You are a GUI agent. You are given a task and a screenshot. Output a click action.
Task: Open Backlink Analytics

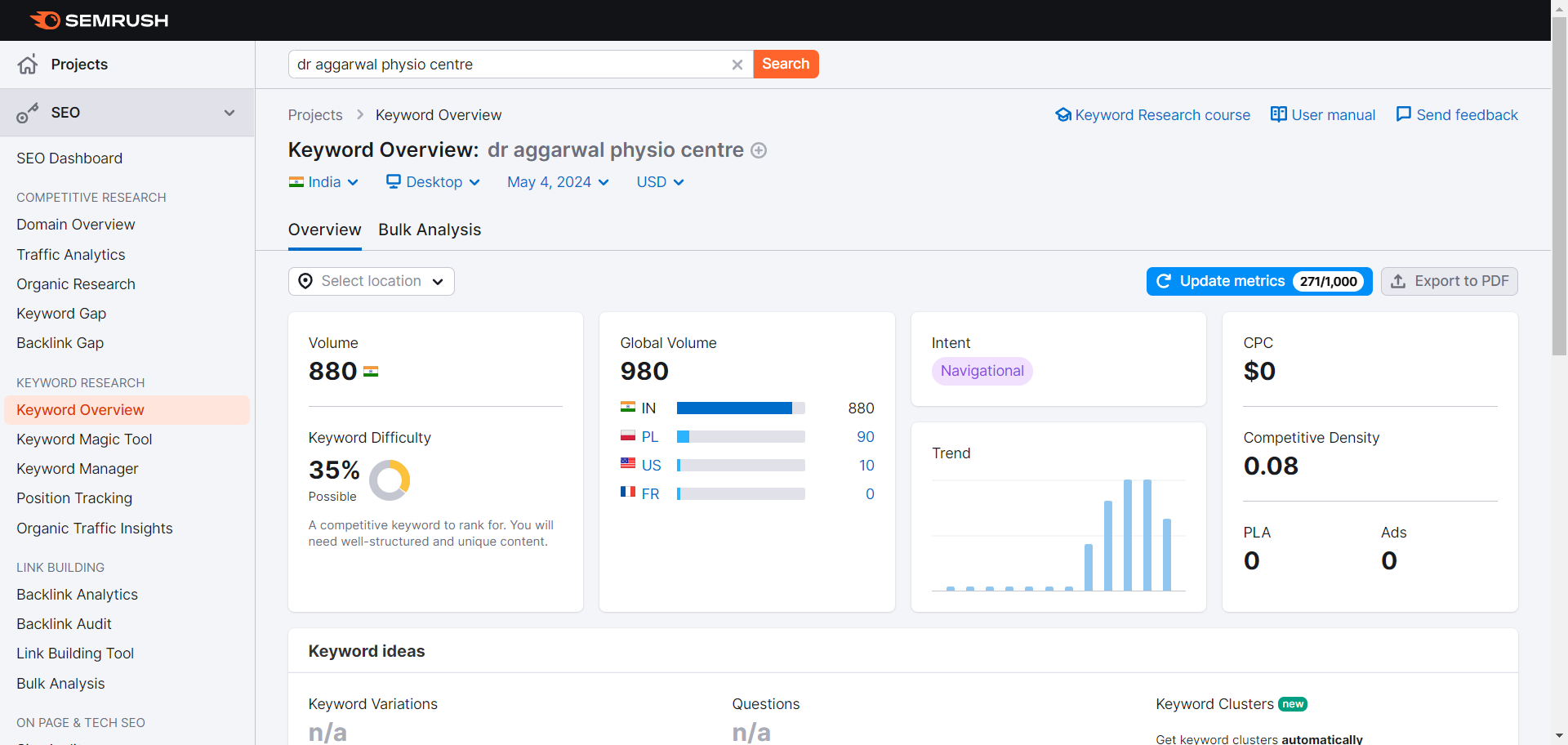tap(78, 595)
